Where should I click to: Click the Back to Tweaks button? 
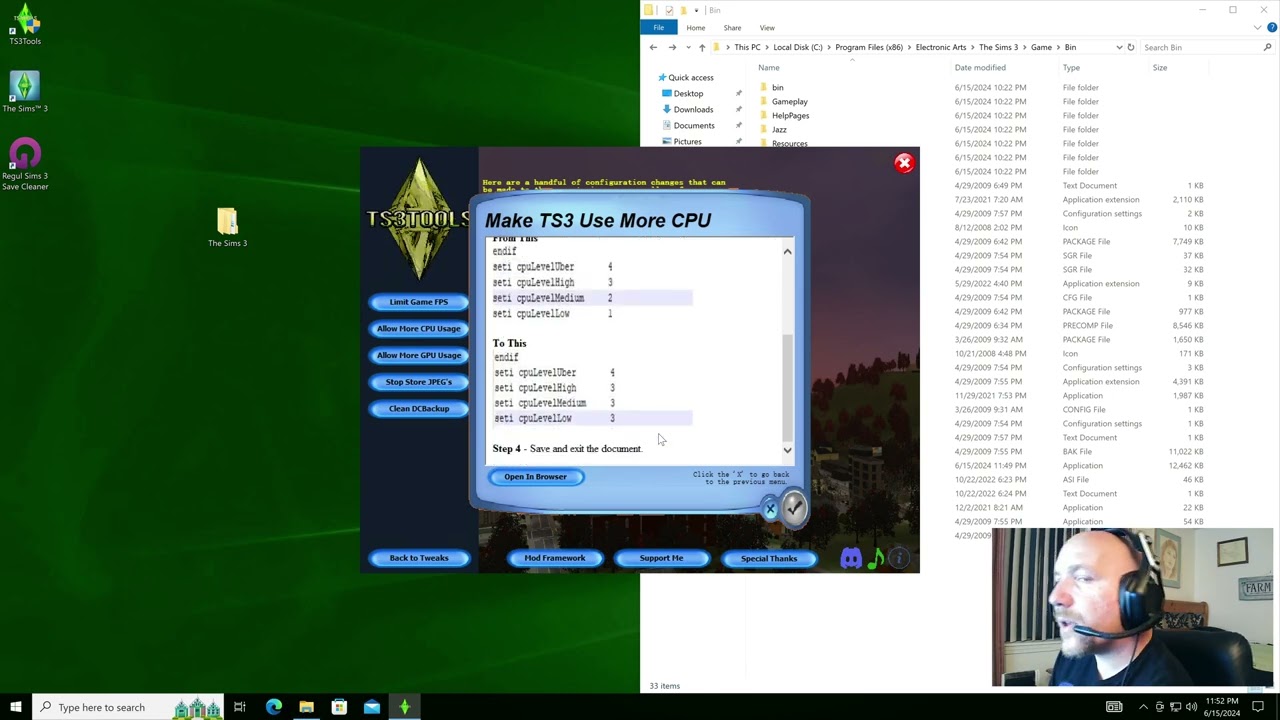(x=419, y=558)
